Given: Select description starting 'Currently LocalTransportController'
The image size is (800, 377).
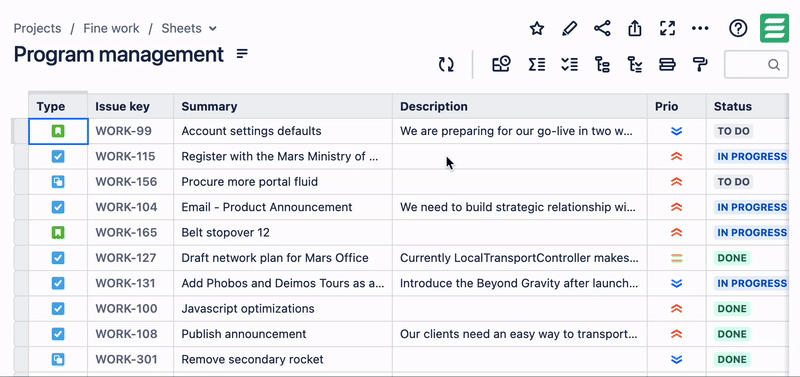Looking at the screenshot, I should pos(520,258).
